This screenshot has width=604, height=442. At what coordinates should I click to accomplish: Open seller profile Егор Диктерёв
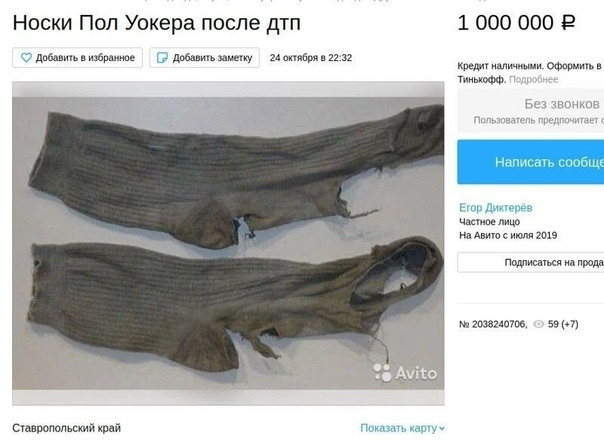click(495, 208)
